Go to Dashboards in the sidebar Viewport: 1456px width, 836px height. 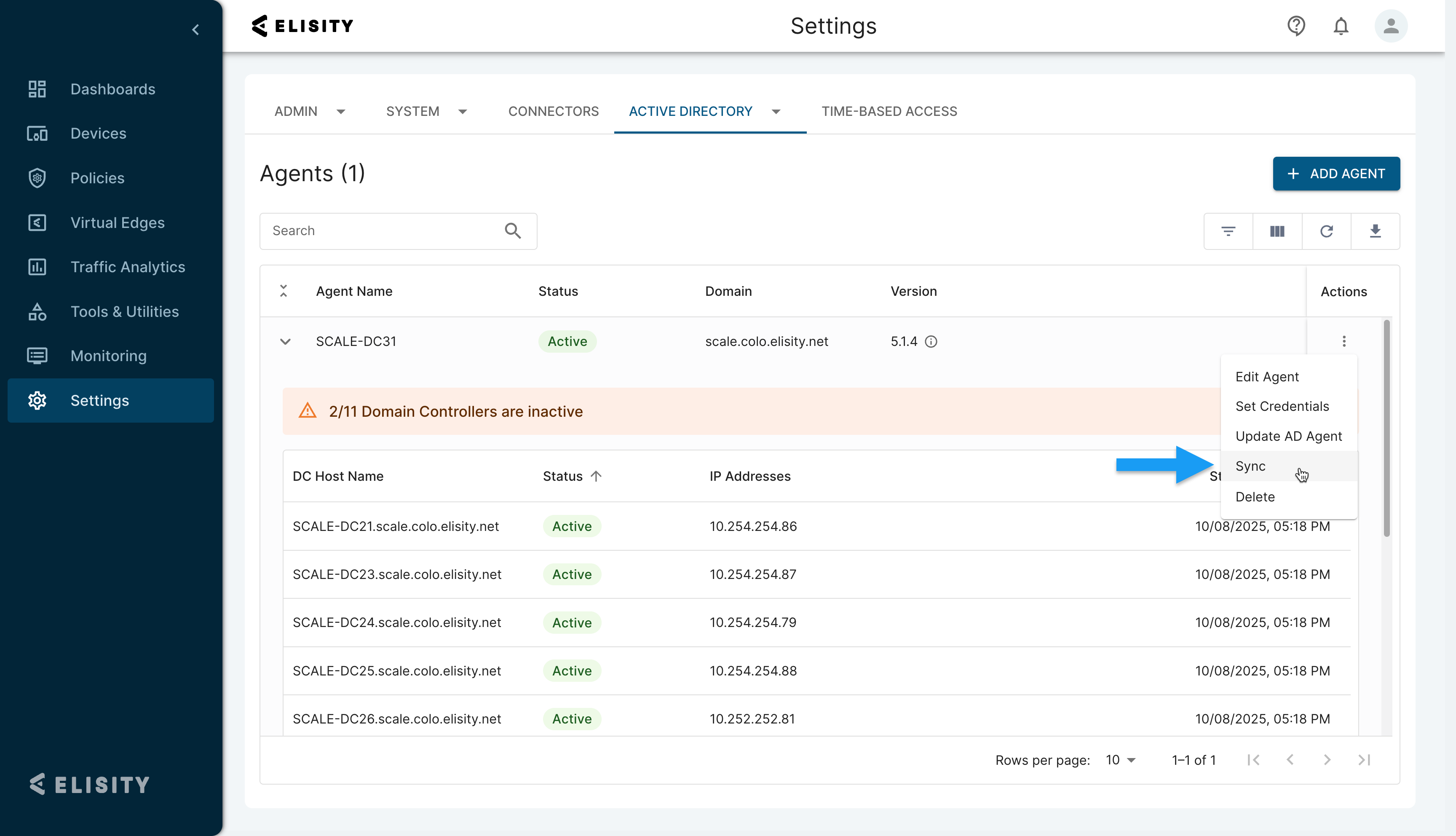pyautogui.click(x=112, y=89)
